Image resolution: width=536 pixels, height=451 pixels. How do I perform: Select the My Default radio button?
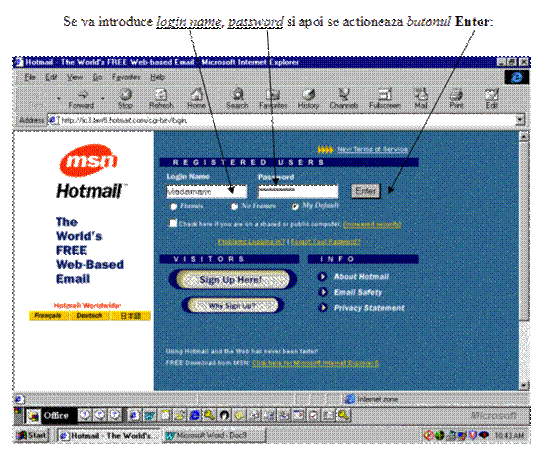click(295, 206)
